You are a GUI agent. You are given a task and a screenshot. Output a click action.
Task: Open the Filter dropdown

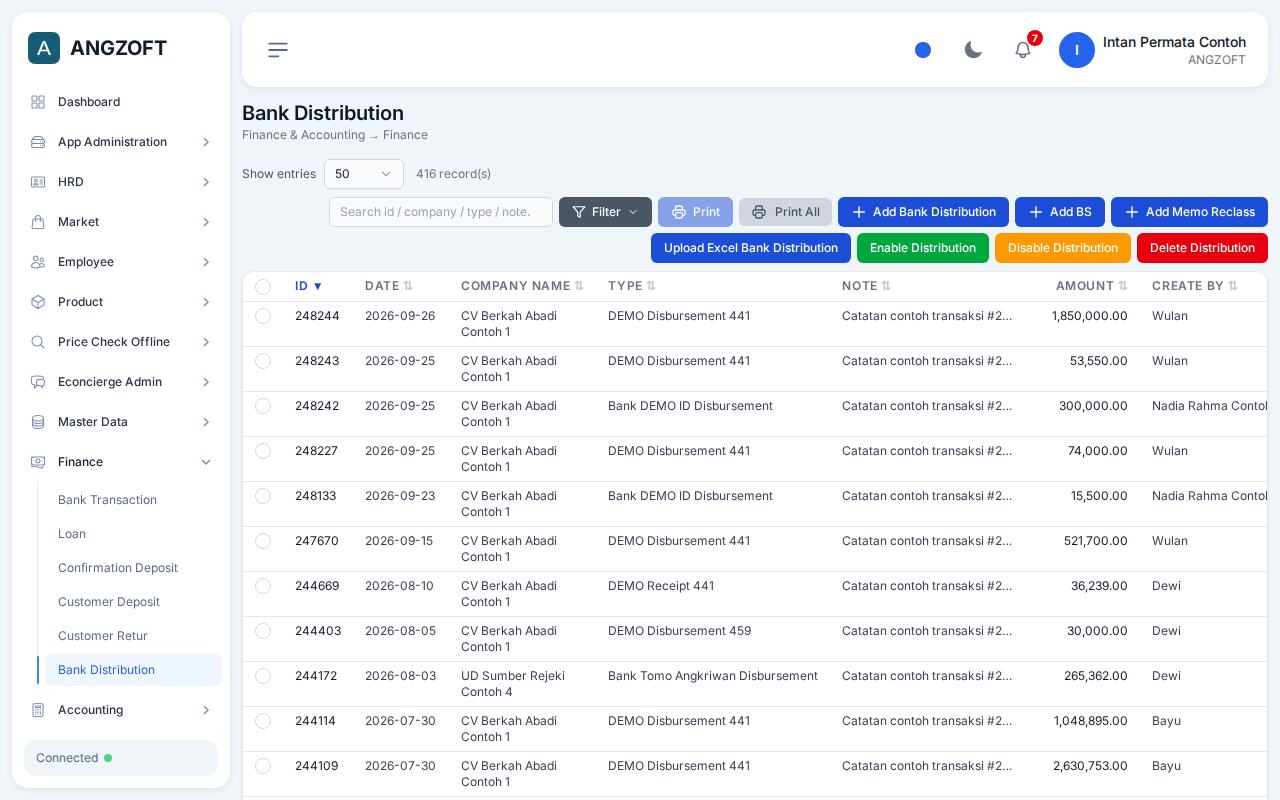605,212
